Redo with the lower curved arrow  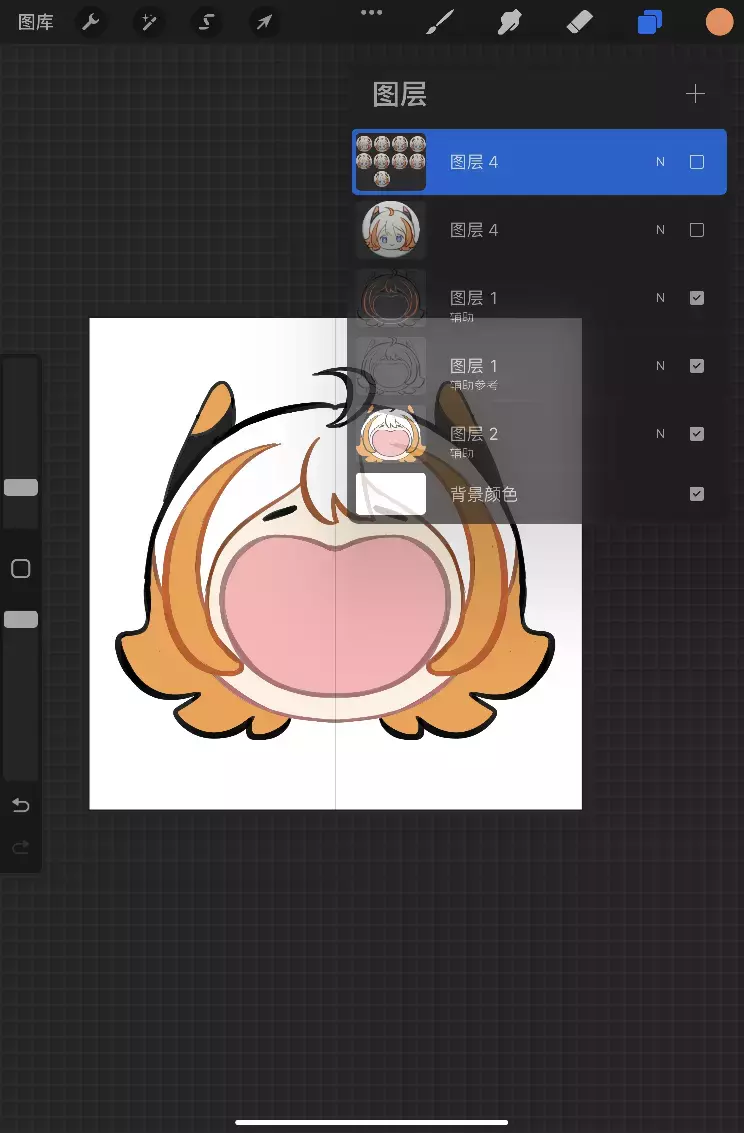(21, 847)
